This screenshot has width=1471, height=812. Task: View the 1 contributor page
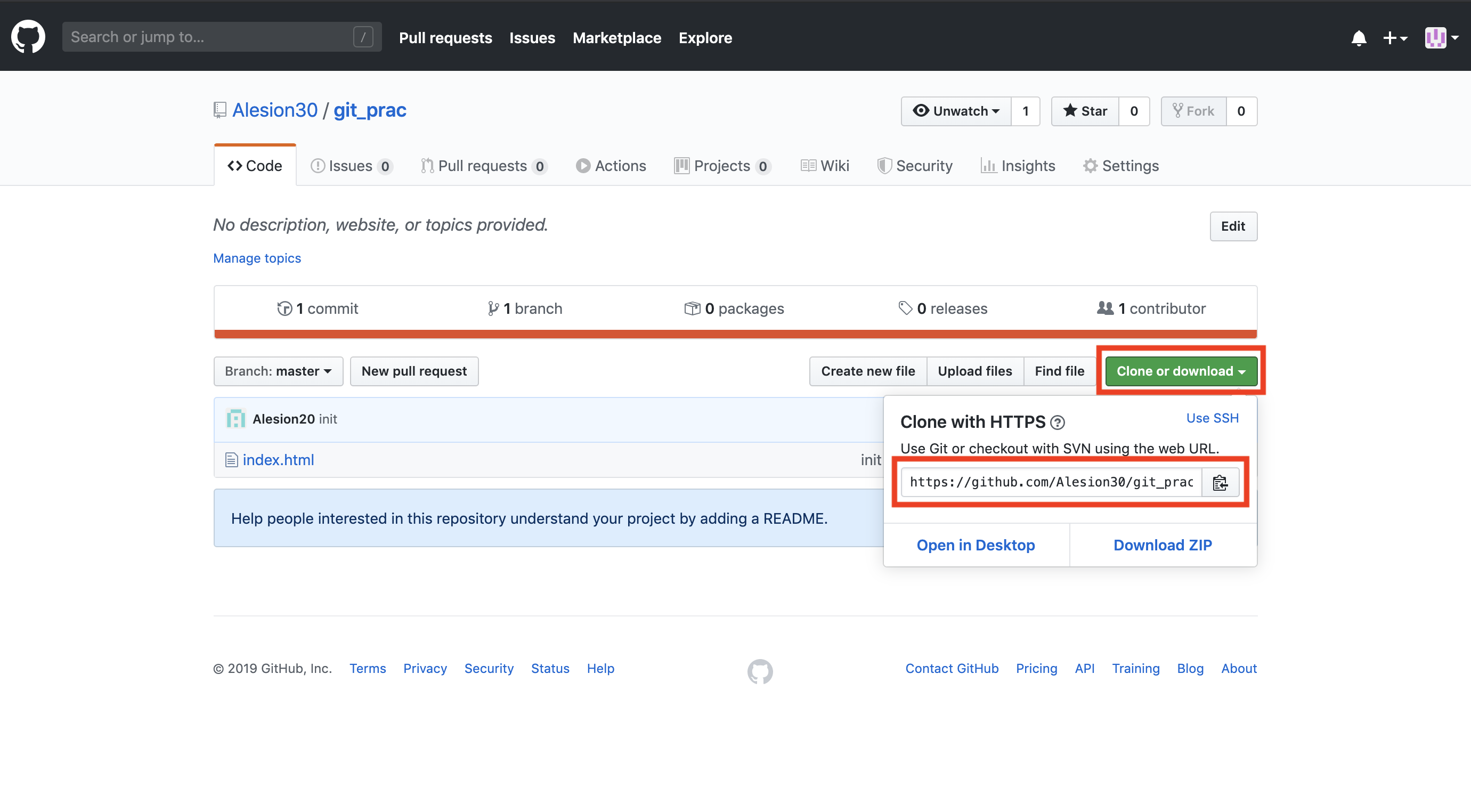pyautogui.click(x=1151, y=308)
